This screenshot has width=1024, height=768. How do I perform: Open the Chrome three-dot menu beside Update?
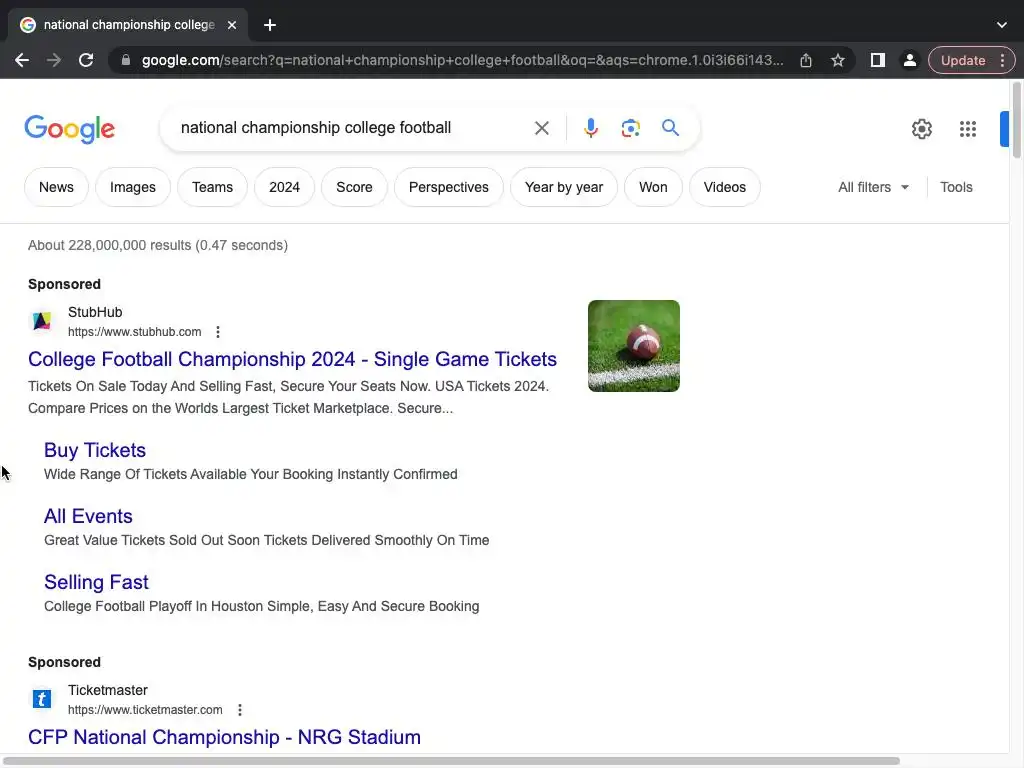pos(1002,60)
